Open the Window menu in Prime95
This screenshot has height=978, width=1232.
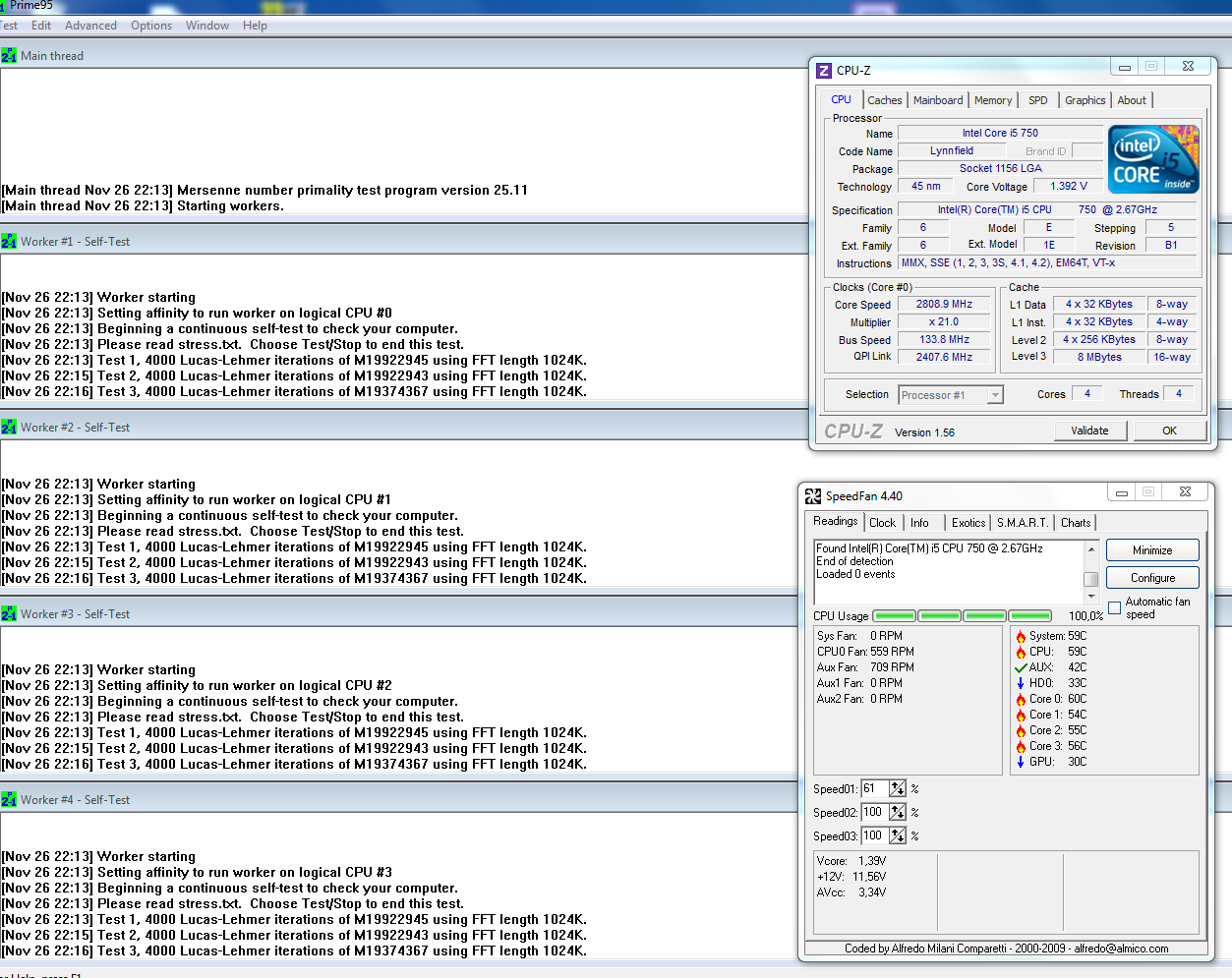coord(207,26)
